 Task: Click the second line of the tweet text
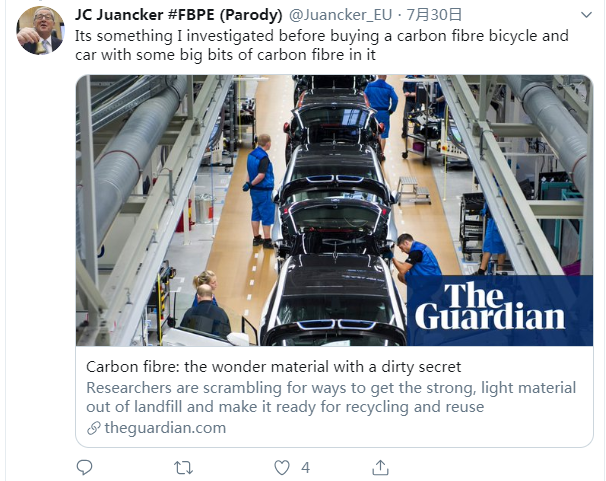point(225,54)
